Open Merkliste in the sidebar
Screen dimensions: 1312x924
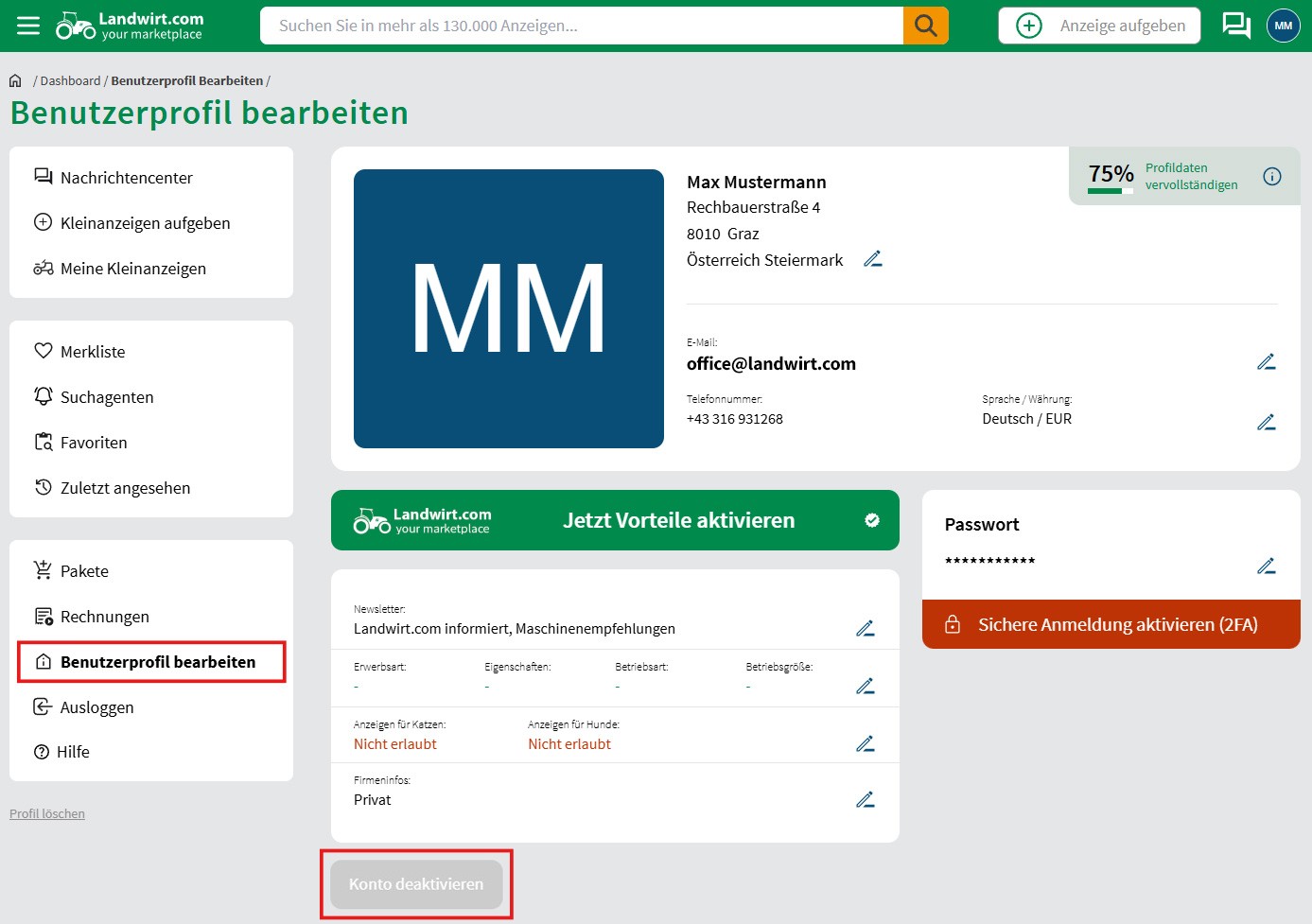click(x=92, y=352)
